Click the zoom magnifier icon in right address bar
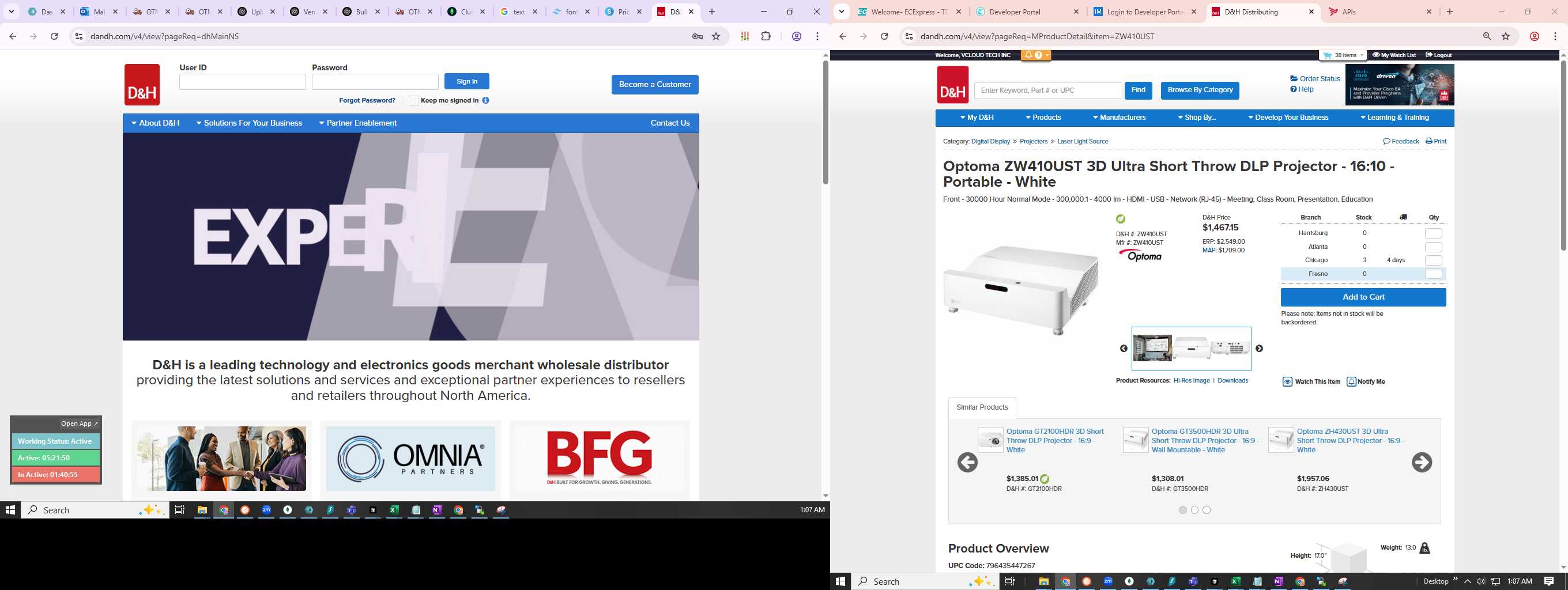The height and width of the screenshot is (590, 1568). 1487,36
